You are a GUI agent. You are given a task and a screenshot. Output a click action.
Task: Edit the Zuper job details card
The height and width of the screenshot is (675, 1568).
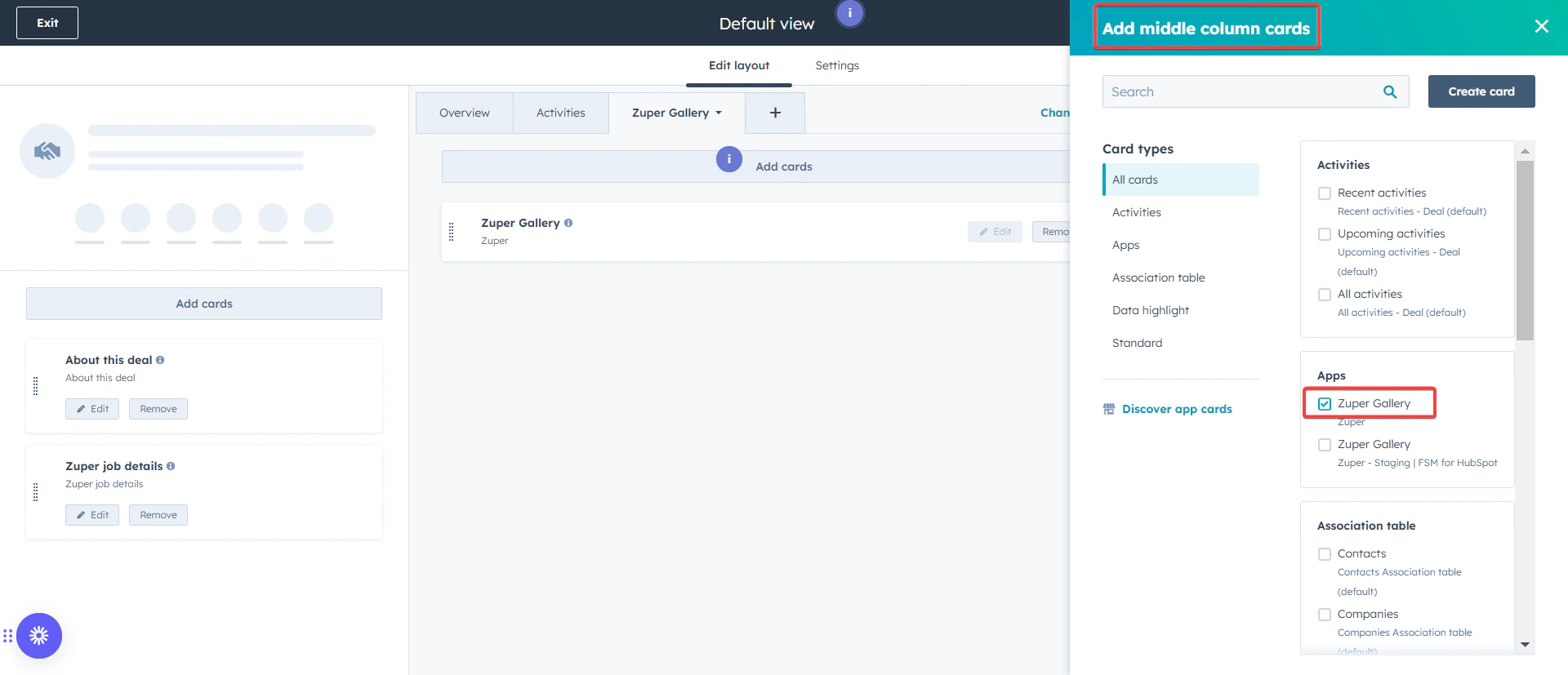92,515
